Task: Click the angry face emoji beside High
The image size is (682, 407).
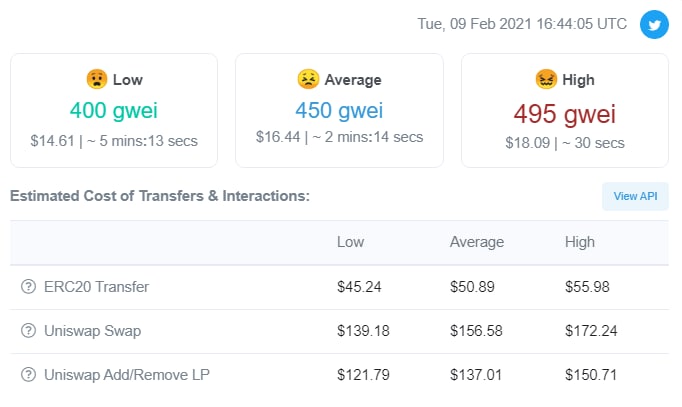Action: (x=546, y=79)
